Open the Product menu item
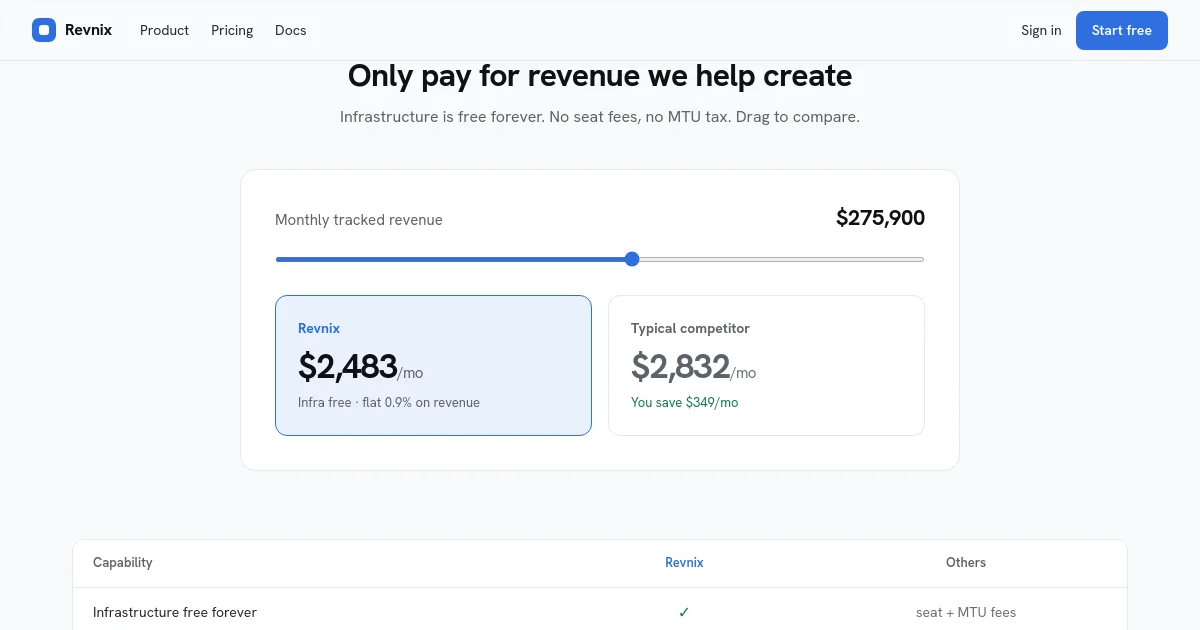Screen dimensions: 1200x630 point(164,30)
